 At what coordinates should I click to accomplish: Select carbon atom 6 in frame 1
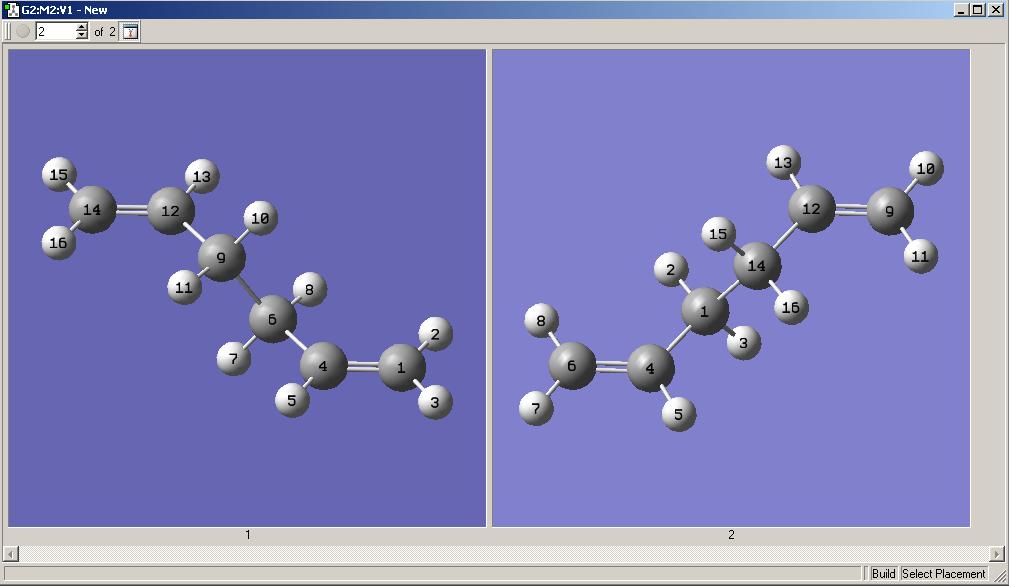(x=272, y=319)
